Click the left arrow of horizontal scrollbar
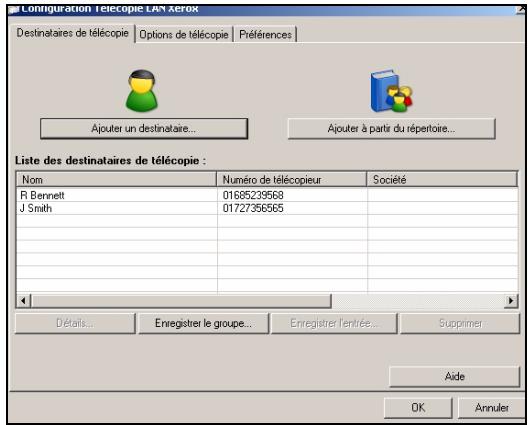Image resolution: width=529 pixels, height=425 pixels. (x=23, y=301)
